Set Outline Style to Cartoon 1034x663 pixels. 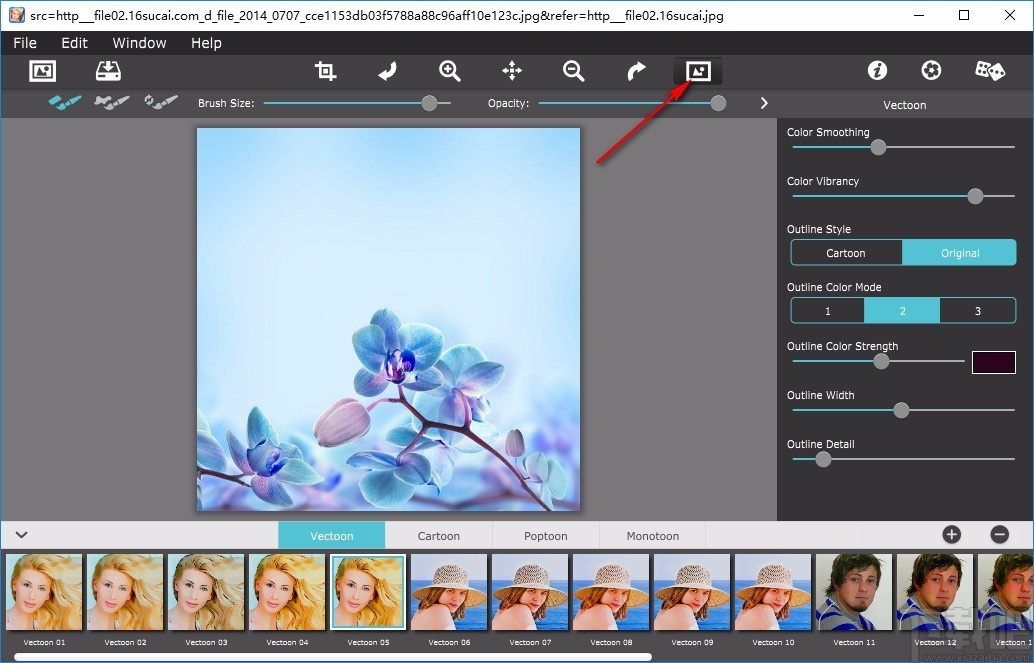tap(846, 253)
